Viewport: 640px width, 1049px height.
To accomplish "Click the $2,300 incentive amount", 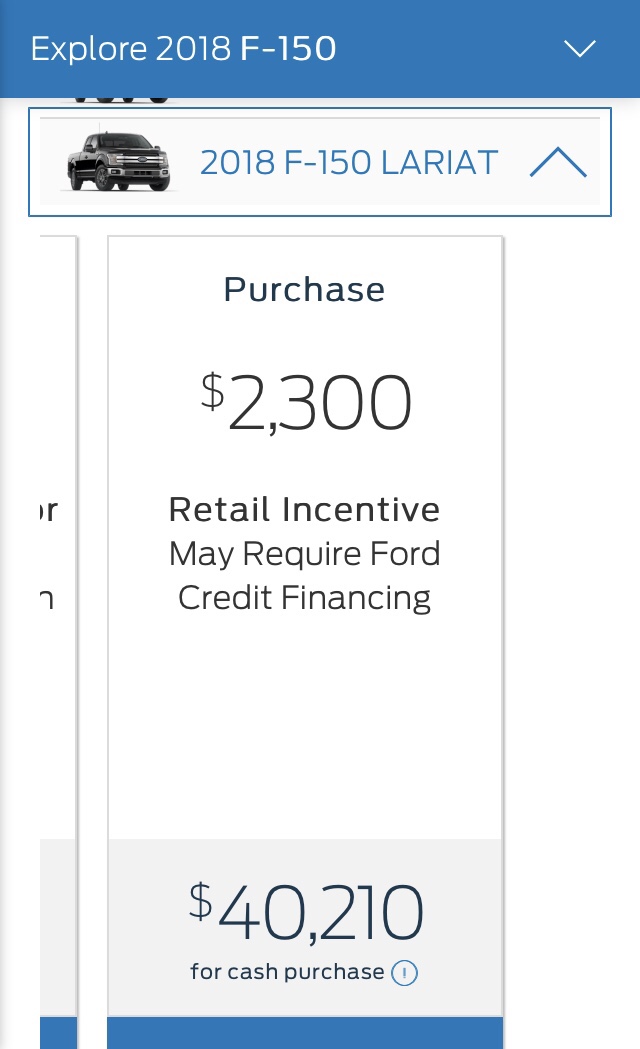I will click(x=306, y=403).
